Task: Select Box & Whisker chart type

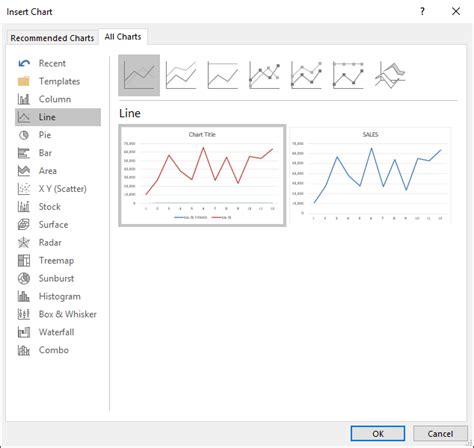Action: [x=58, y=314]
